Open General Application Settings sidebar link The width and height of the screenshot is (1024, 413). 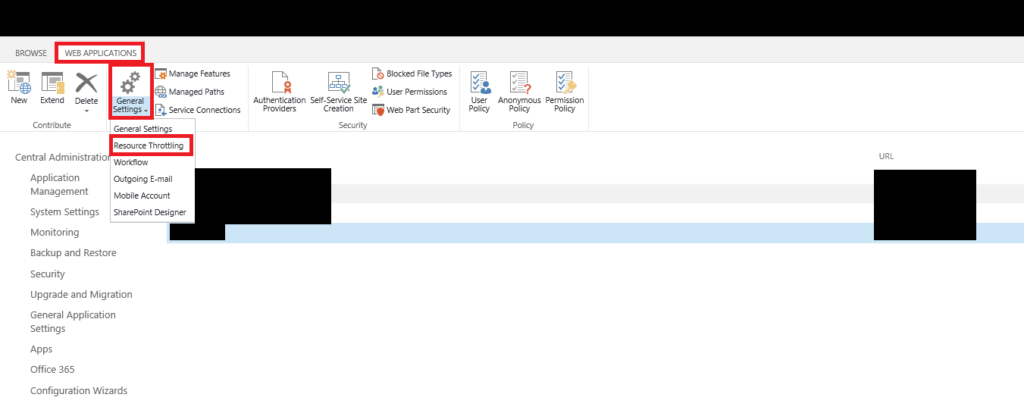[73, 322]
